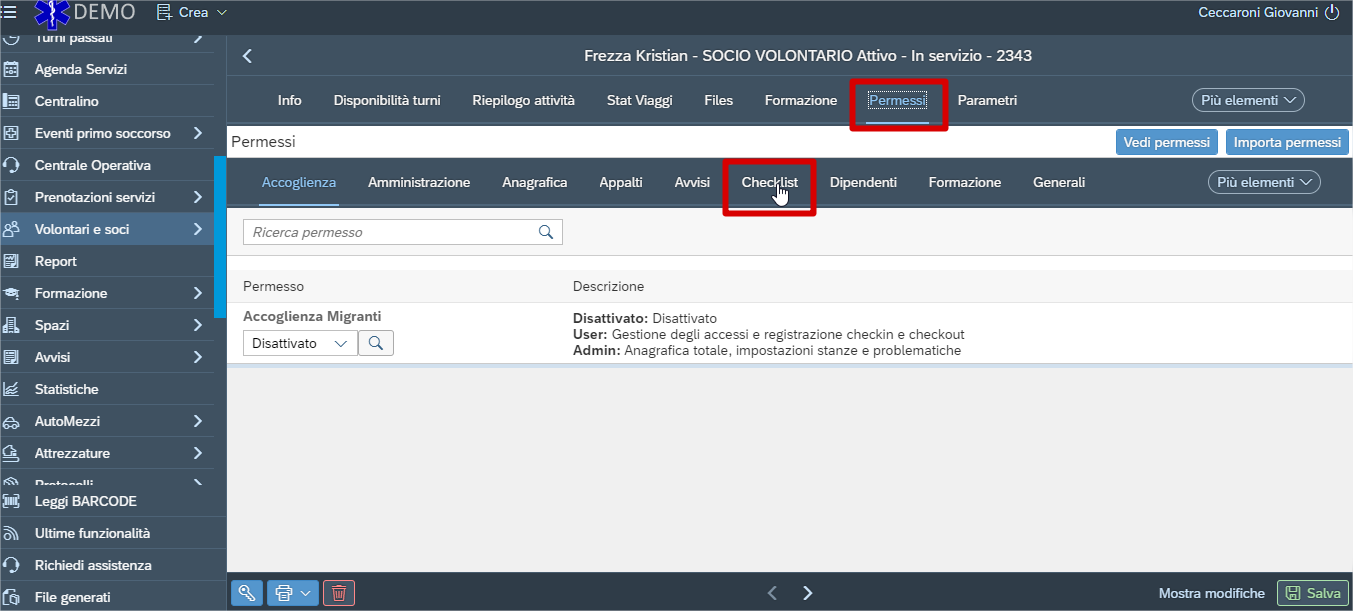This screenshot has width=1353, height=611.
Task: Expand the print button dropdown arrow
Action: click(x=306, y=593)
